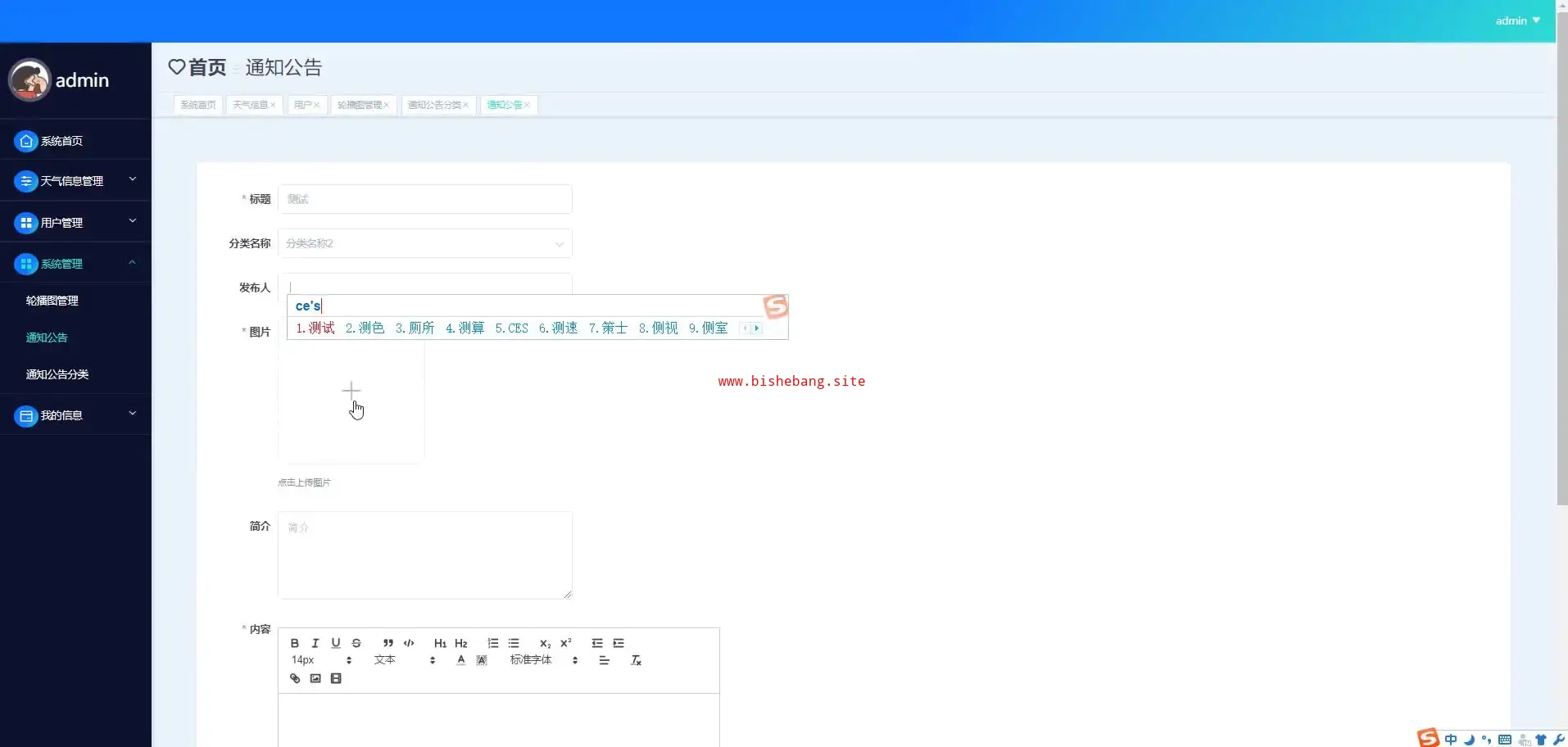The image size is (1568, 747).
Task: Open the 分类名称 select dropdown
Action: (425, 243)
